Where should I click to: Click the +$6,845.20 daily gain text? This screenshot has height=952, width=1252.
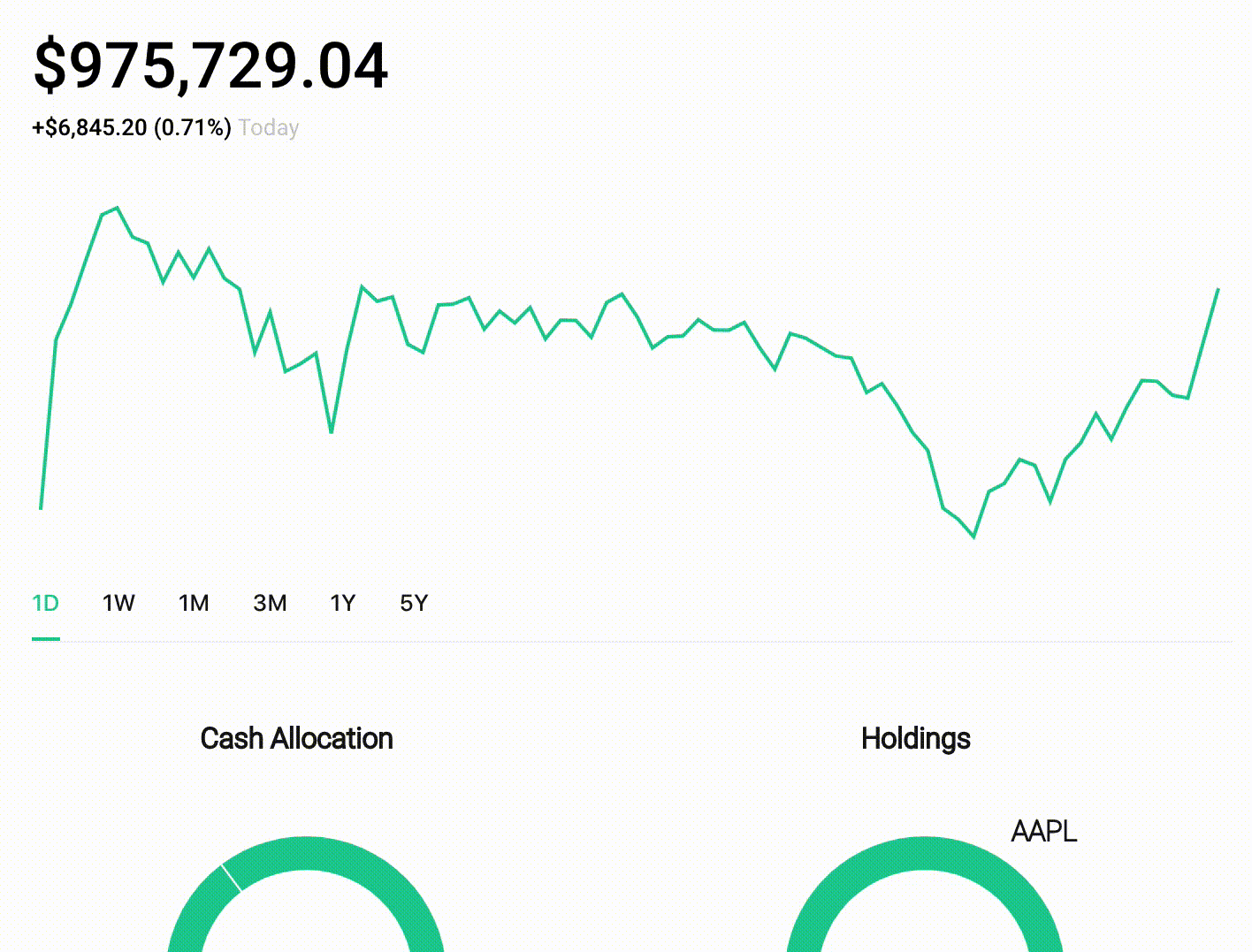click(x=89, y=128)
